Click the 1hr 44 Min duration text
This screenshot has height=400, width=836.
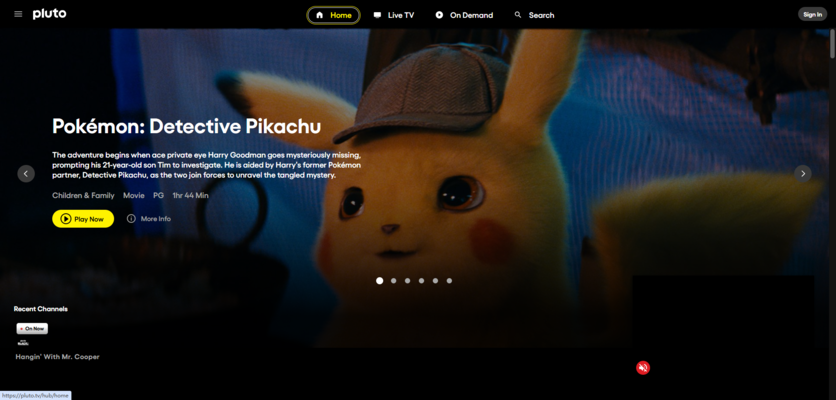point(190,195)
